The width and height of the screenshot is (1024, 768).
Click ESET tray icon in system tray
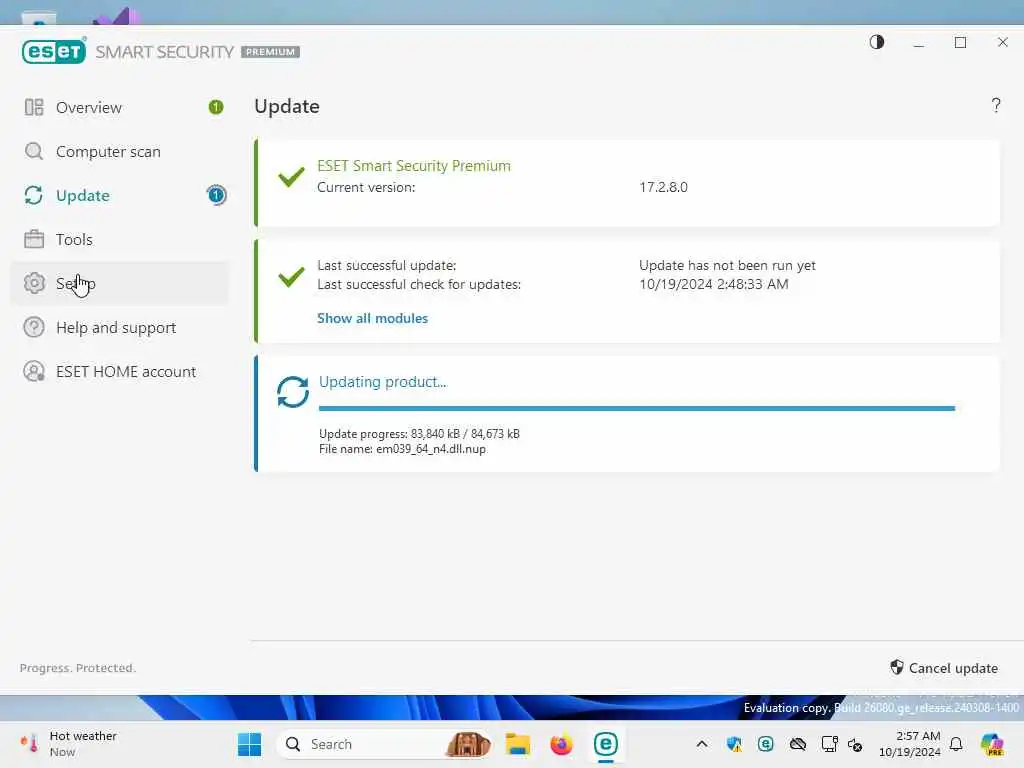point(765,744)
